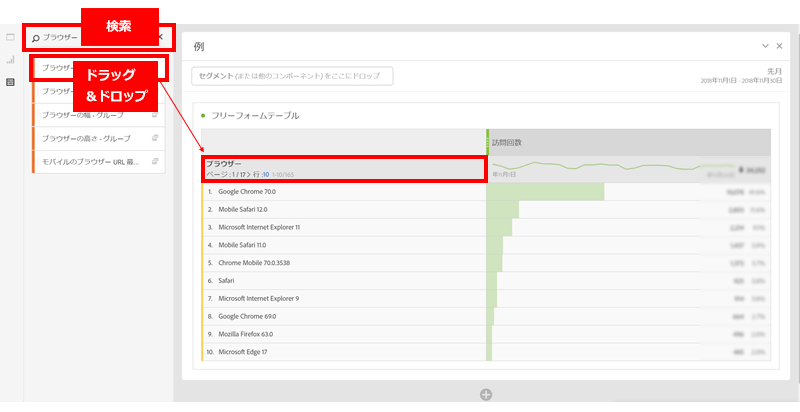Click type icon on モバイルのブラウザー URL row

click(x=155, y=161)
